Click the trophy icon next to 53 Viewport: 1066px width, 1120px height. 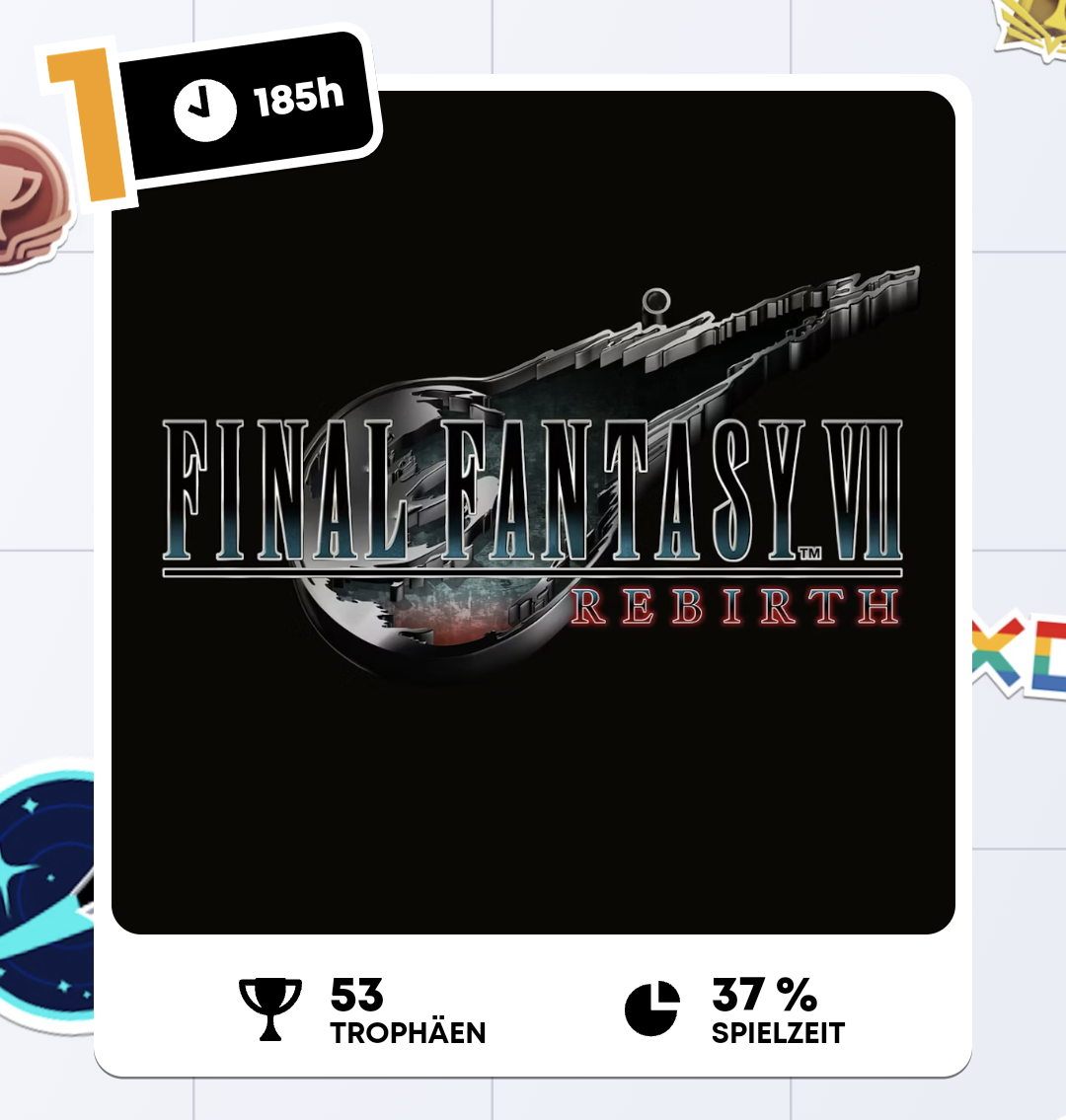[x=270, y=1009]
